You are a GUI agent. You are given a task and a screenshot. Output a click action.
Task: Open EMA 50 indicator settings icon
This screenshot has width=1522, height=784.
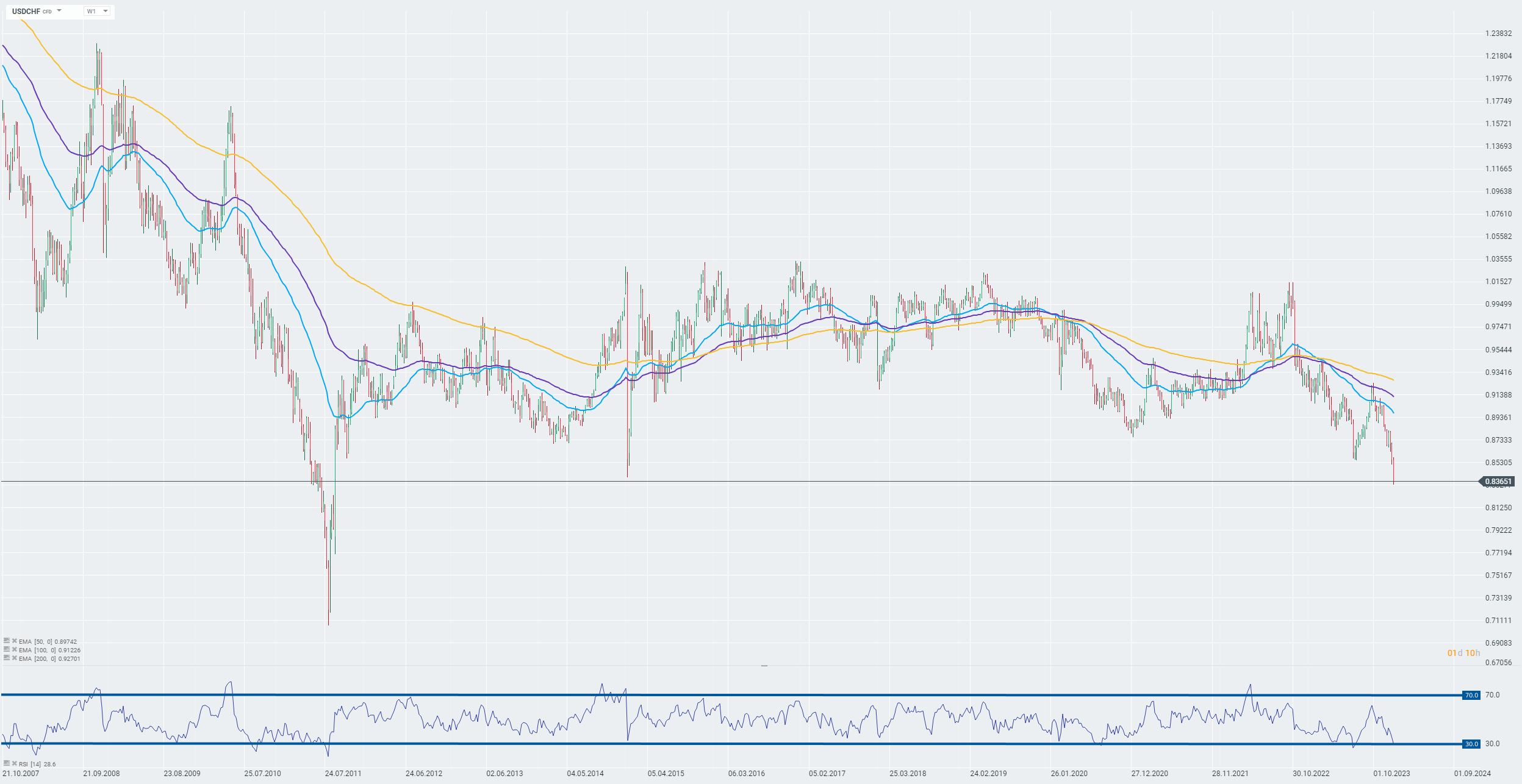[x=6, y=641]
